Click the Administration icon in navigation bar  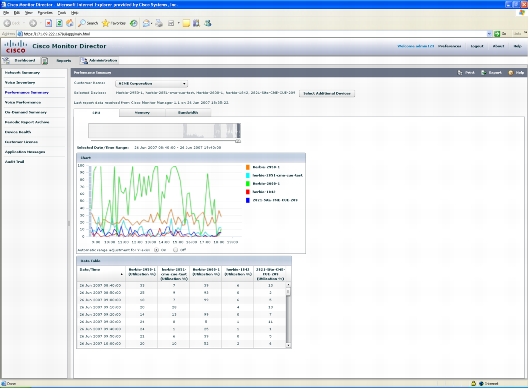tap(84, 61)
